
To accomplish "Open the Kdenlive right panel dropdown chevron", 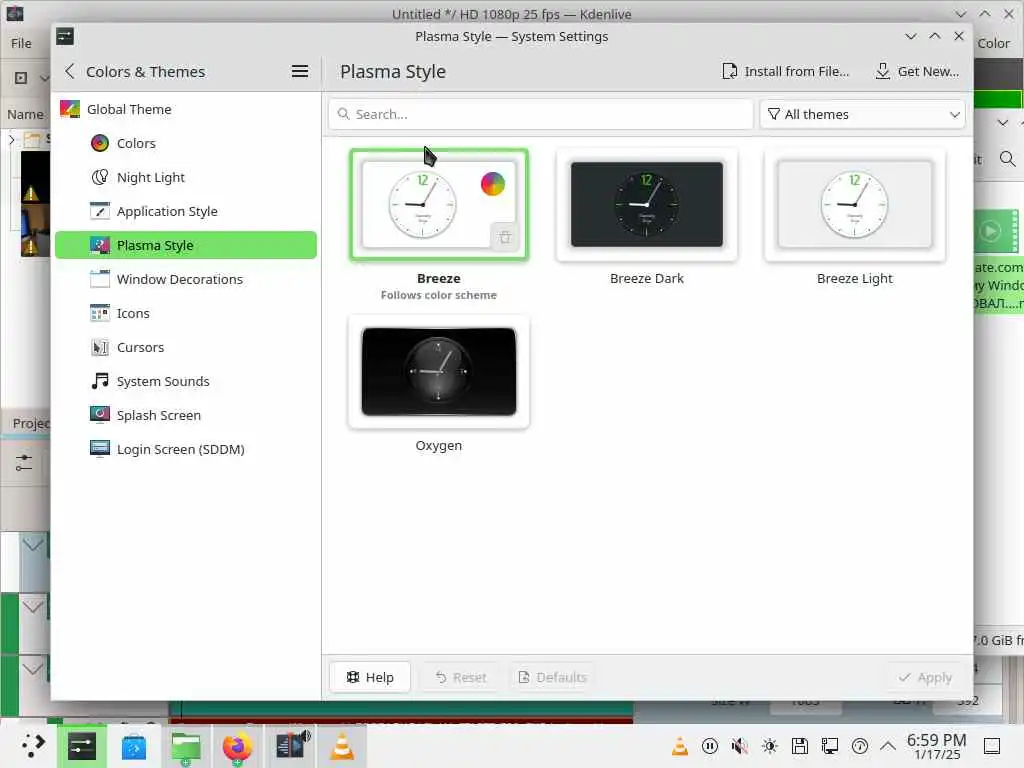I will (1002, 123).
